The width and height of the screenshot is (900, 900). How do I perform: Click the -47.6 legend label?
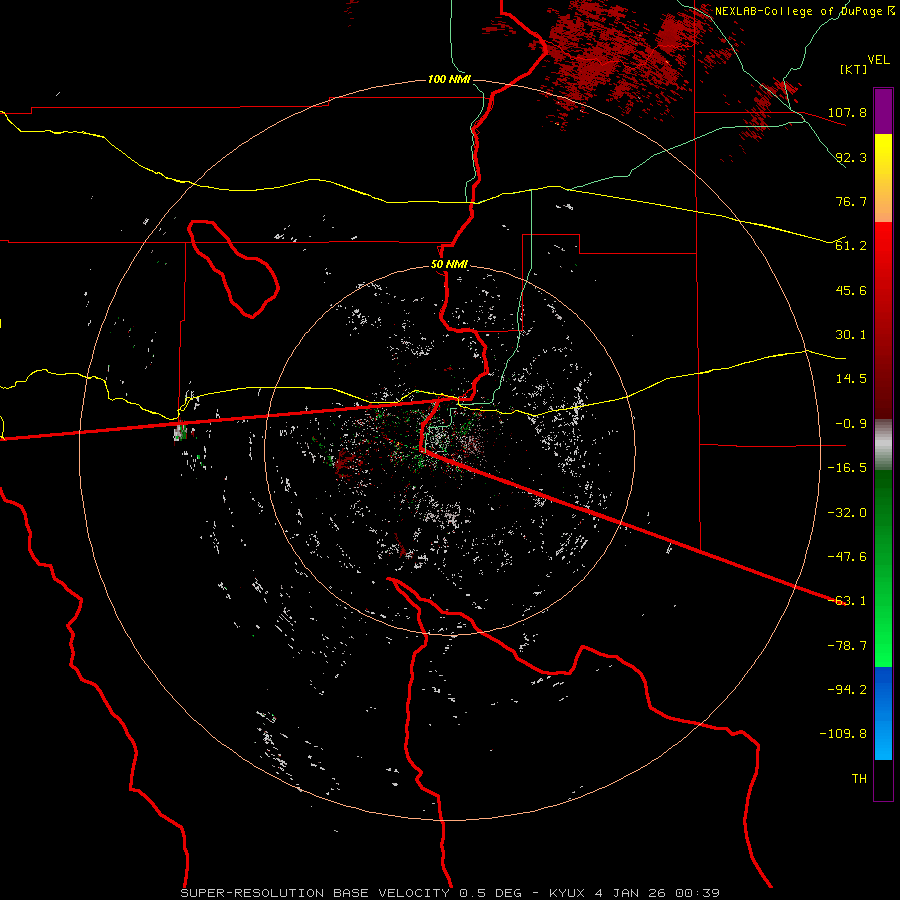click(847, 557)
